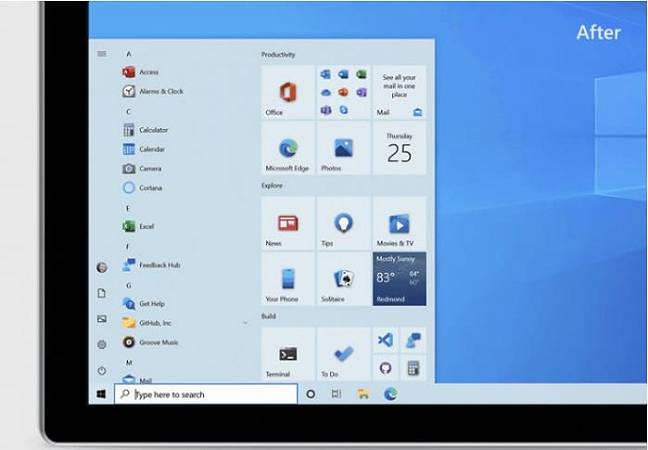Image resolution: width=648 pixels, height=450 pixels.
Task: Open the Movies & TV tile
Action: (399, 223)
